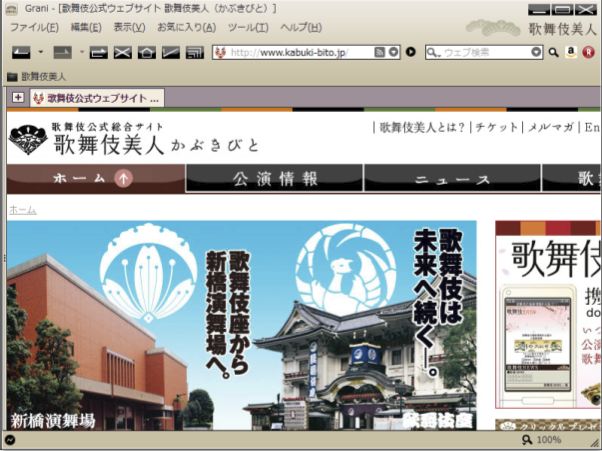The image size is (602, 451).
Task: Expand the search engine dropdown arrow
Action: point(536,52)
